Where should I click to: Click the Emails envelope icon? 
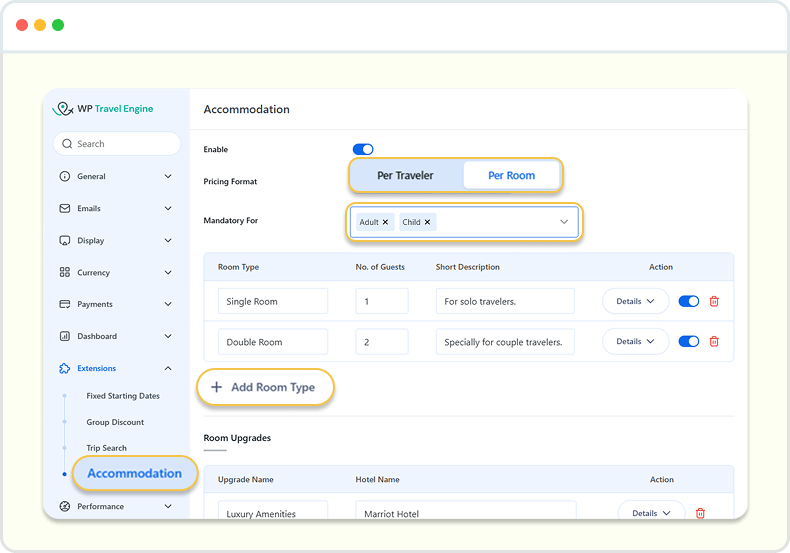64,209
